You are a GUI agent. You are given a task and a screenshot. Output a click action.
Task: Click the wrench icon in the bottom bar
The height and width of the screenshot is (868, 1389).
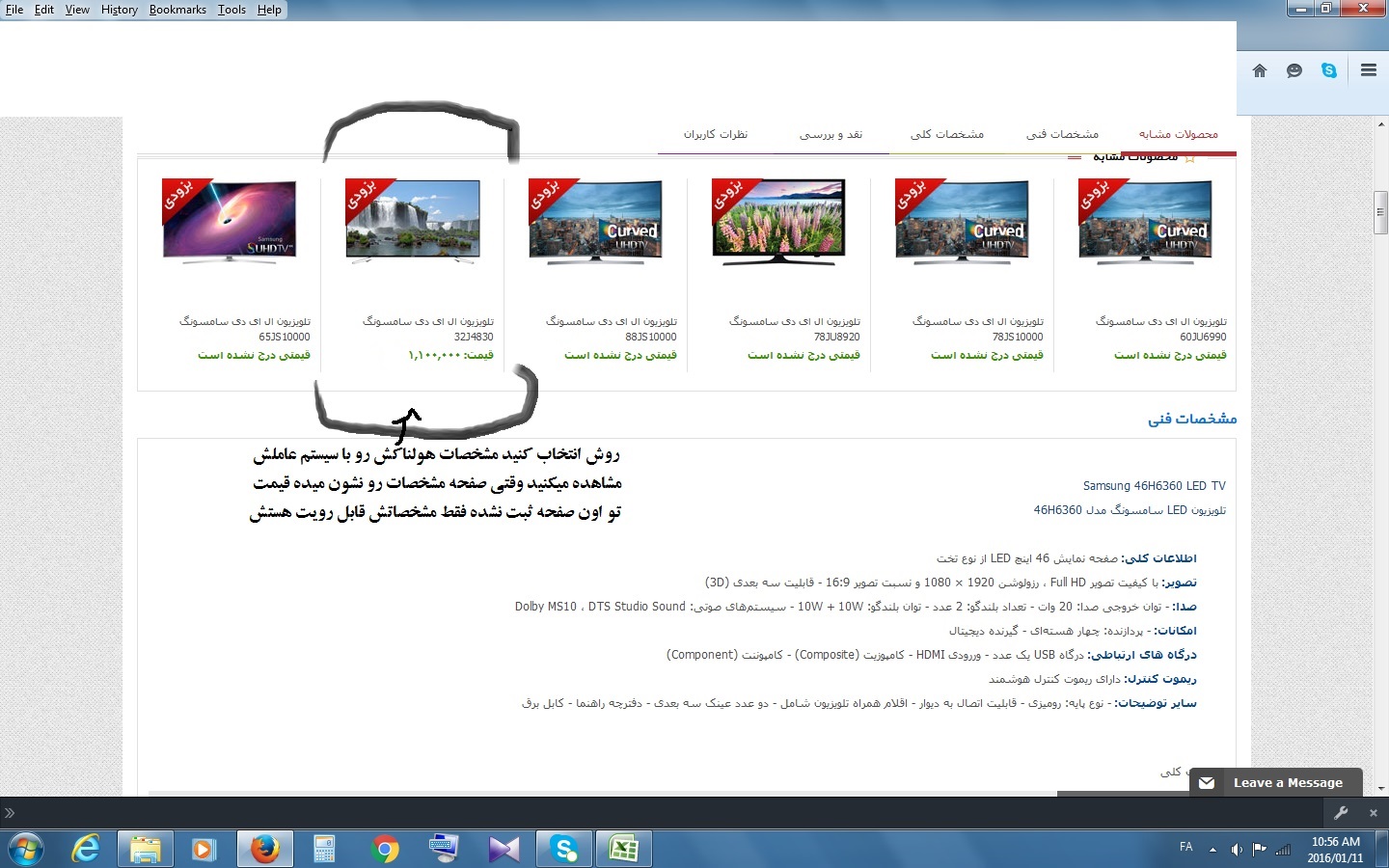point(1341,813)
